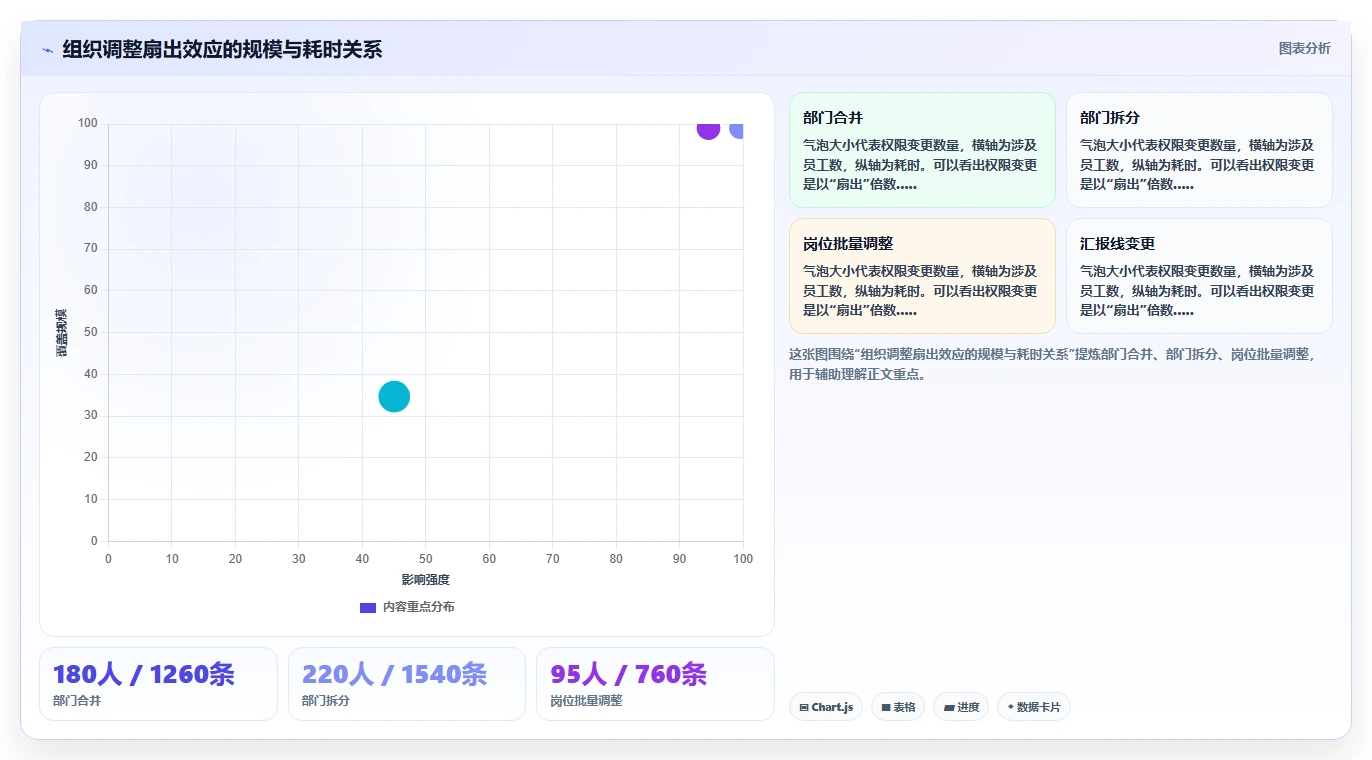Click the 部门拆分 caption under 220人
This screenshot has height=760, width=1372.
click(326, 701)
